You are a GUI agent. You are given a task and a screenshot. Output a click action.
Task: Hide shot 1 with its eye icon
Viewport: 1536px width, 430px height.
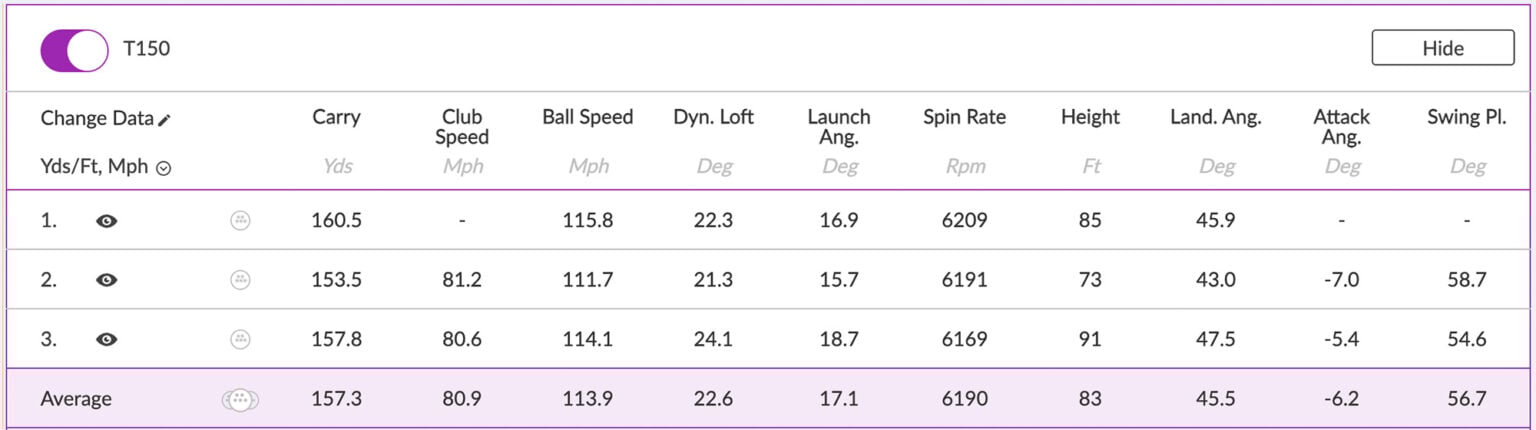tap(106, 221)
